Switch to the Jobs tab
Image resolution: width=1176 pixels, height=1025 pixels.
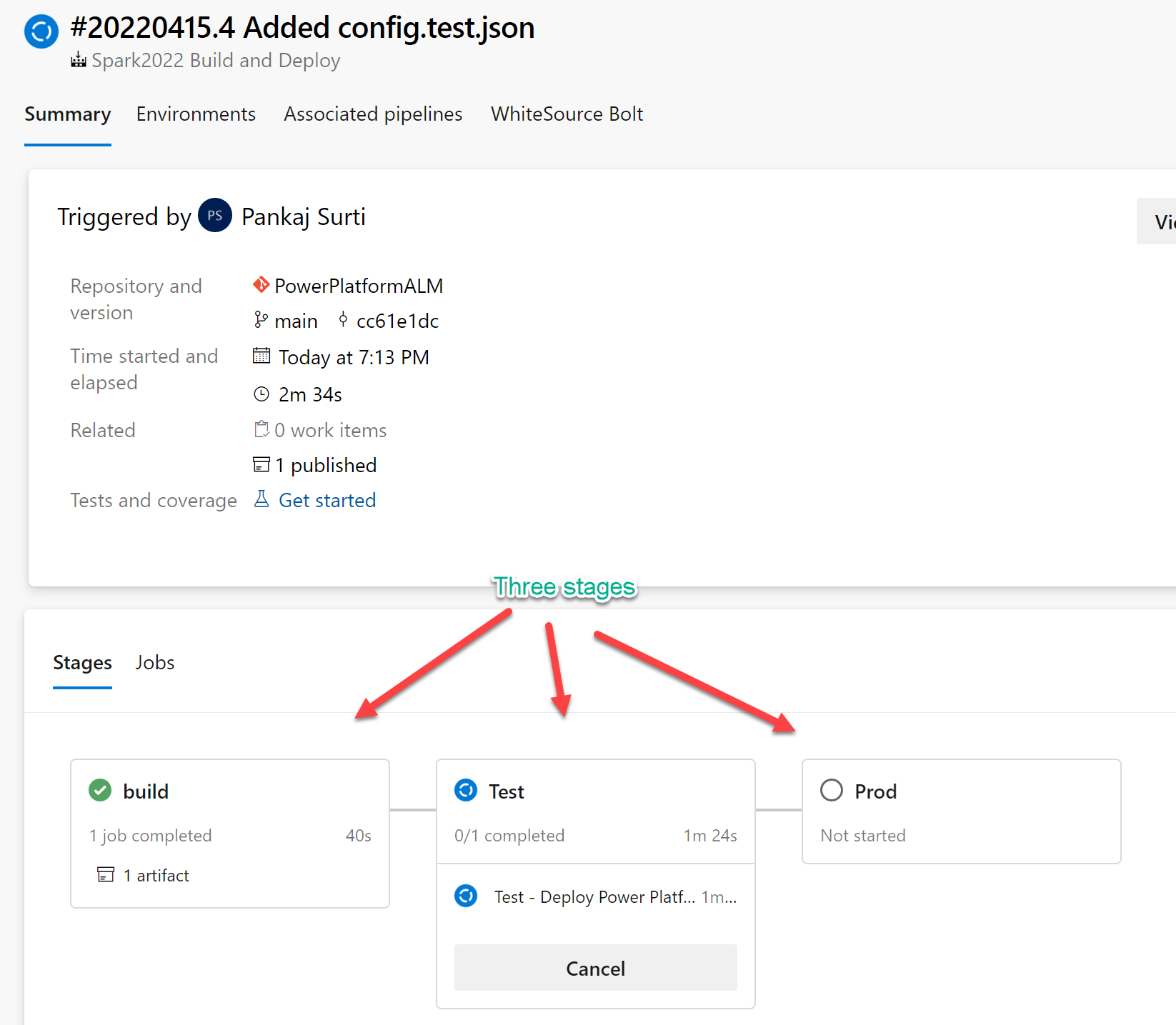tap(155, 663)
